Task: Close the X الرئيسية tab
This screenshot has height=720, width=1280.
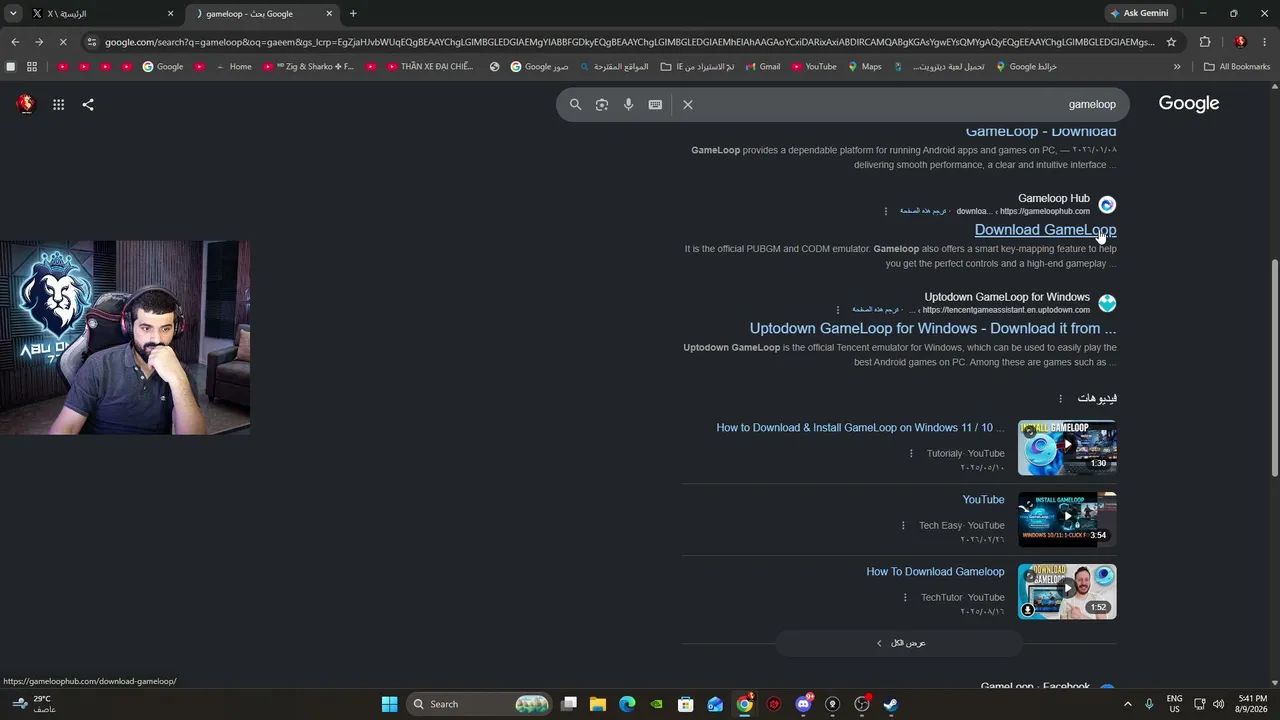Action: click(170, 14)
